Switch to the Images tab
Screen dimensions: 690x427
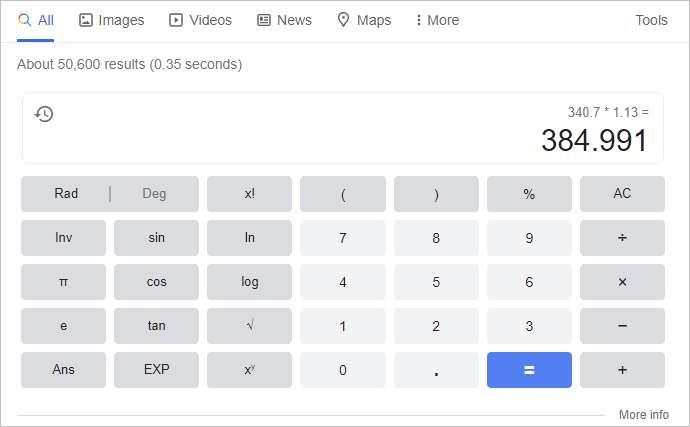point(111,20)
